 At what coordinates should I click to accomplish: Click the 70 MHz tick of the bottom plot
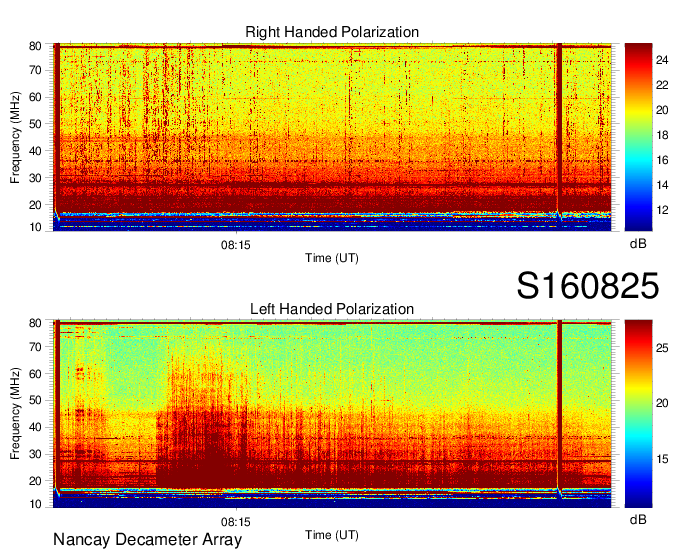(x=35, y=347)
